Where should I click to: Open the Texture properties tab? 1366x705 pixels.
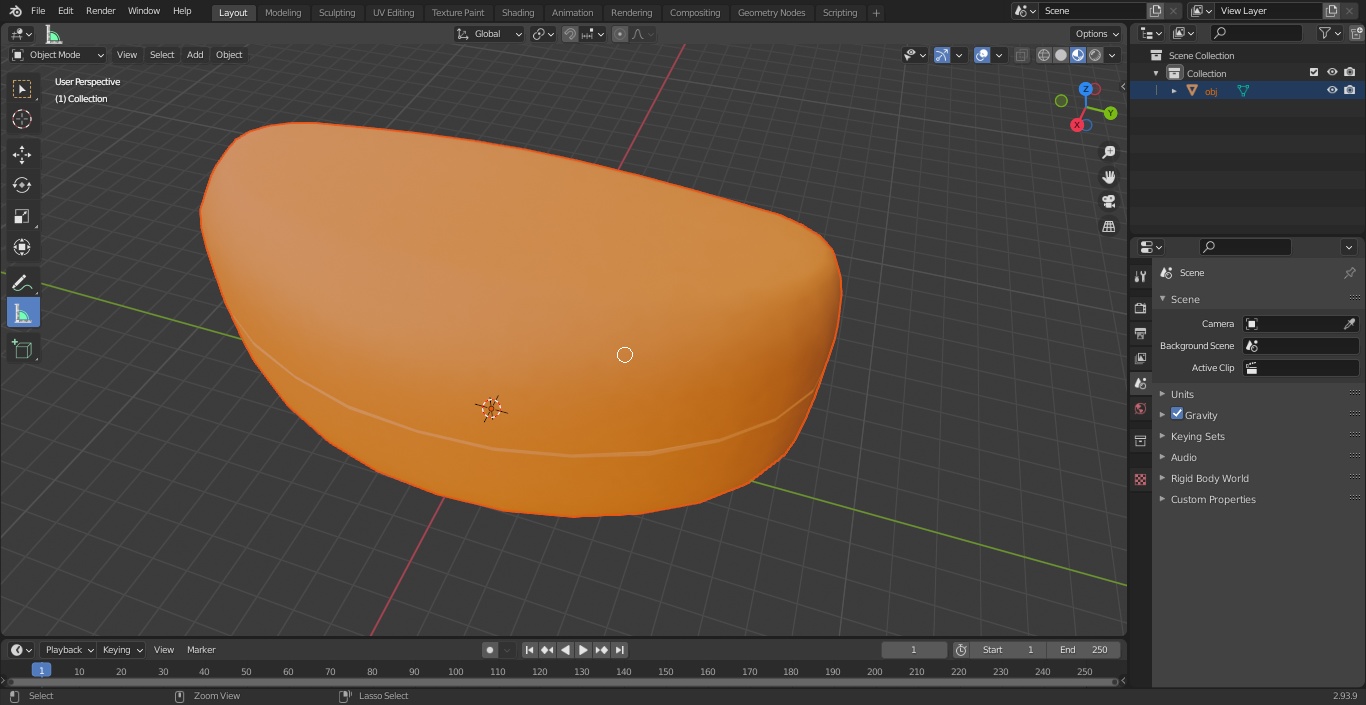point(1140,479)
